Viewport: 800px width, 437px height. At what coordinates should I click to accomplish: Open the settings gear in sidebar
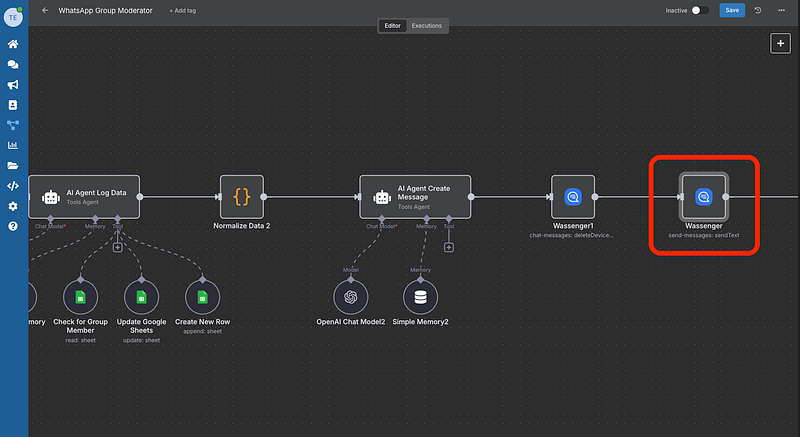(13, 206)
